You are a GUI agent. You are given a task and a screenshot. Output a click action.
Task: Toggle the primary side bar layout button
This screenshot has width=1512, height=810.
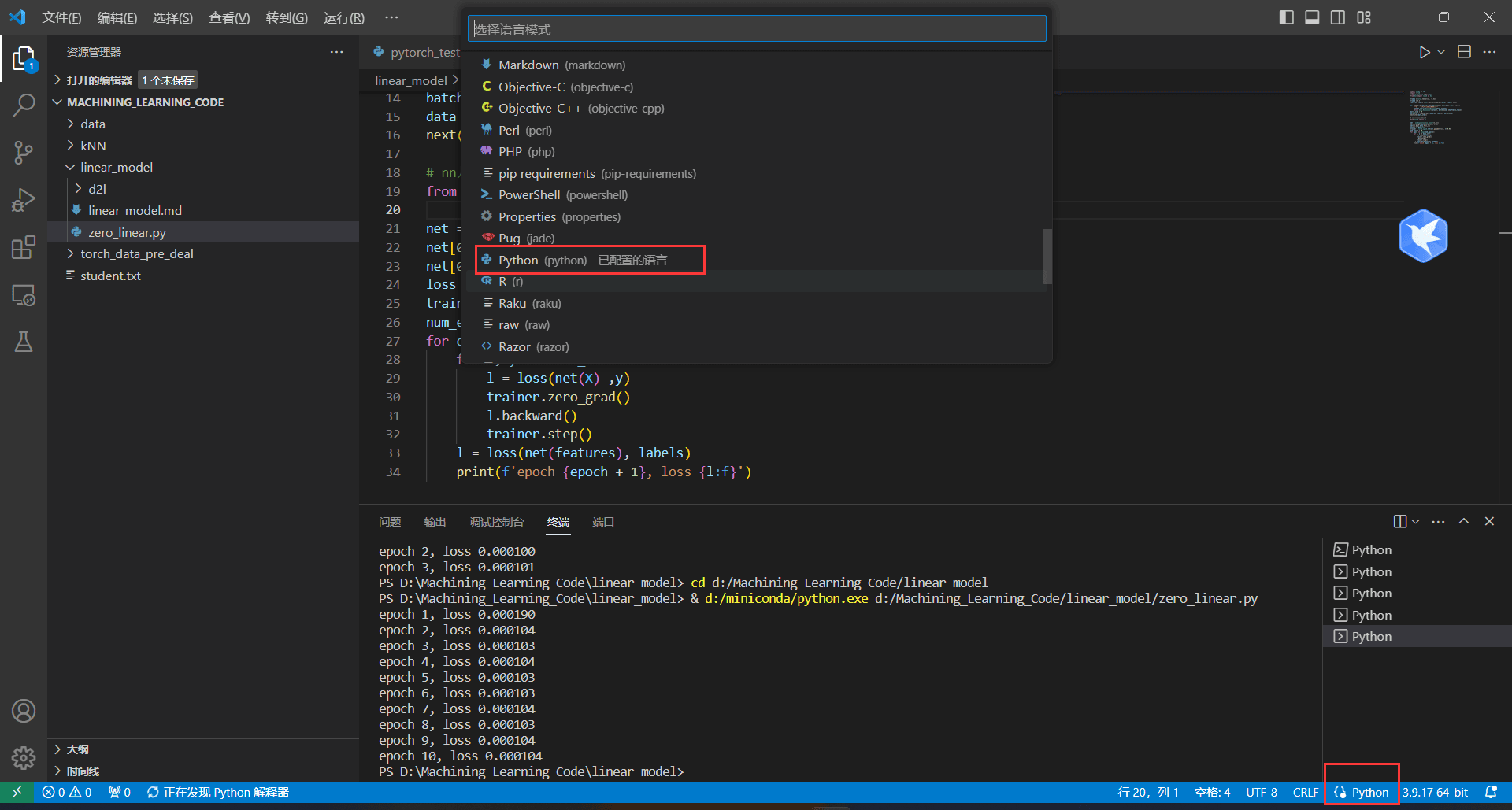(1287, 17)
